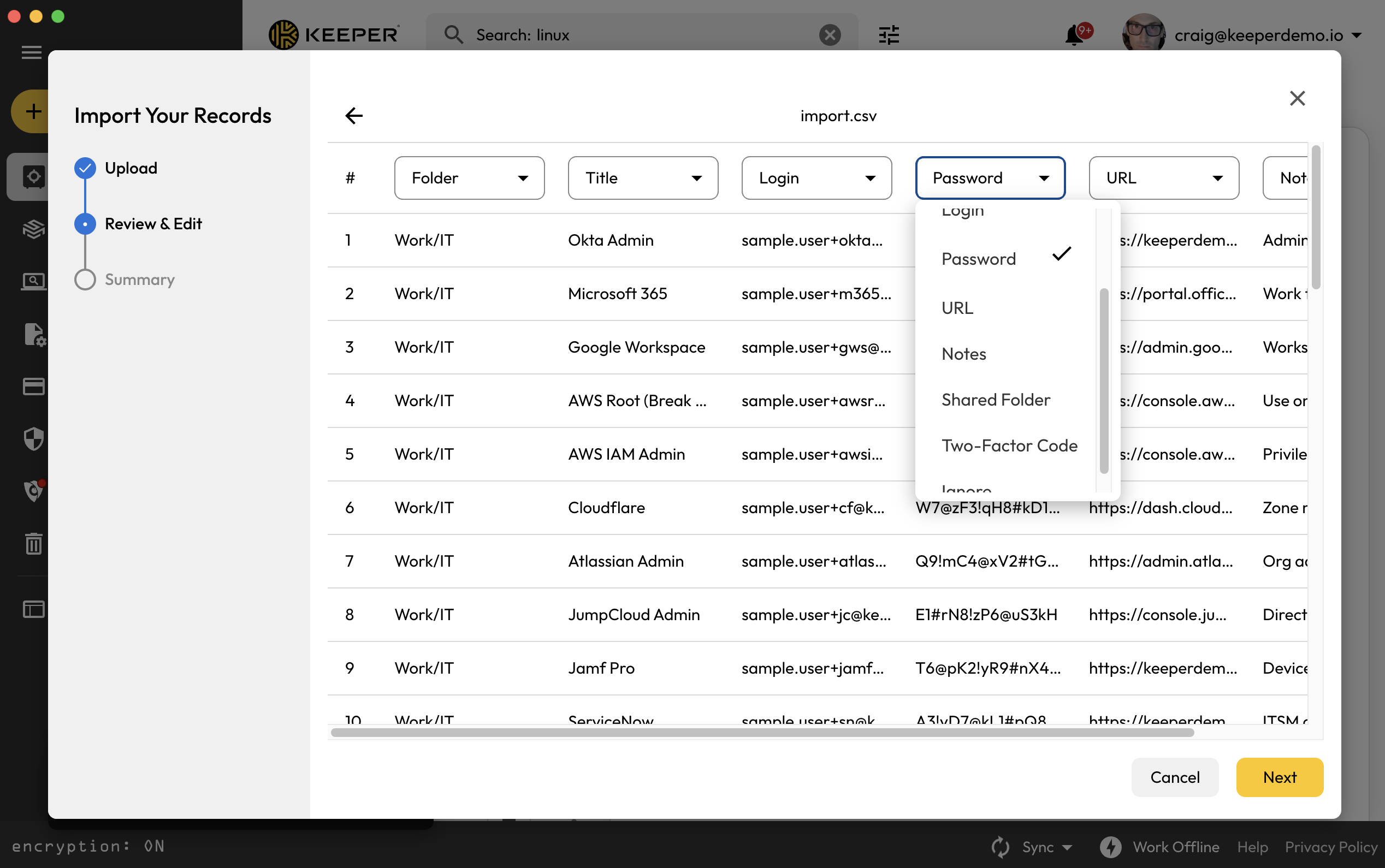
Task: Choose Shared Folder in the dropdown list
Action: point(996,400)
